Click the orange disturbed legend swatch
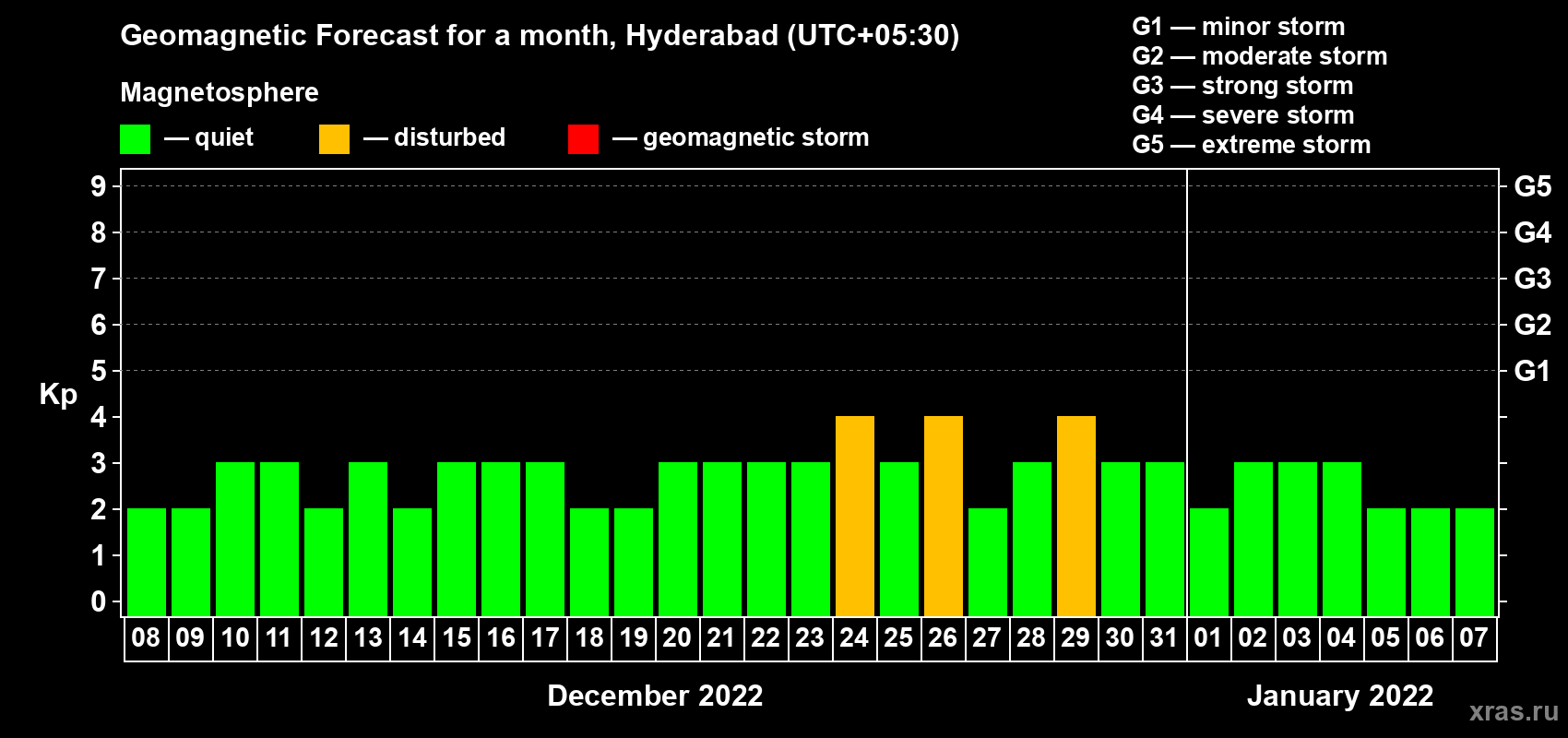 point(334,139)
